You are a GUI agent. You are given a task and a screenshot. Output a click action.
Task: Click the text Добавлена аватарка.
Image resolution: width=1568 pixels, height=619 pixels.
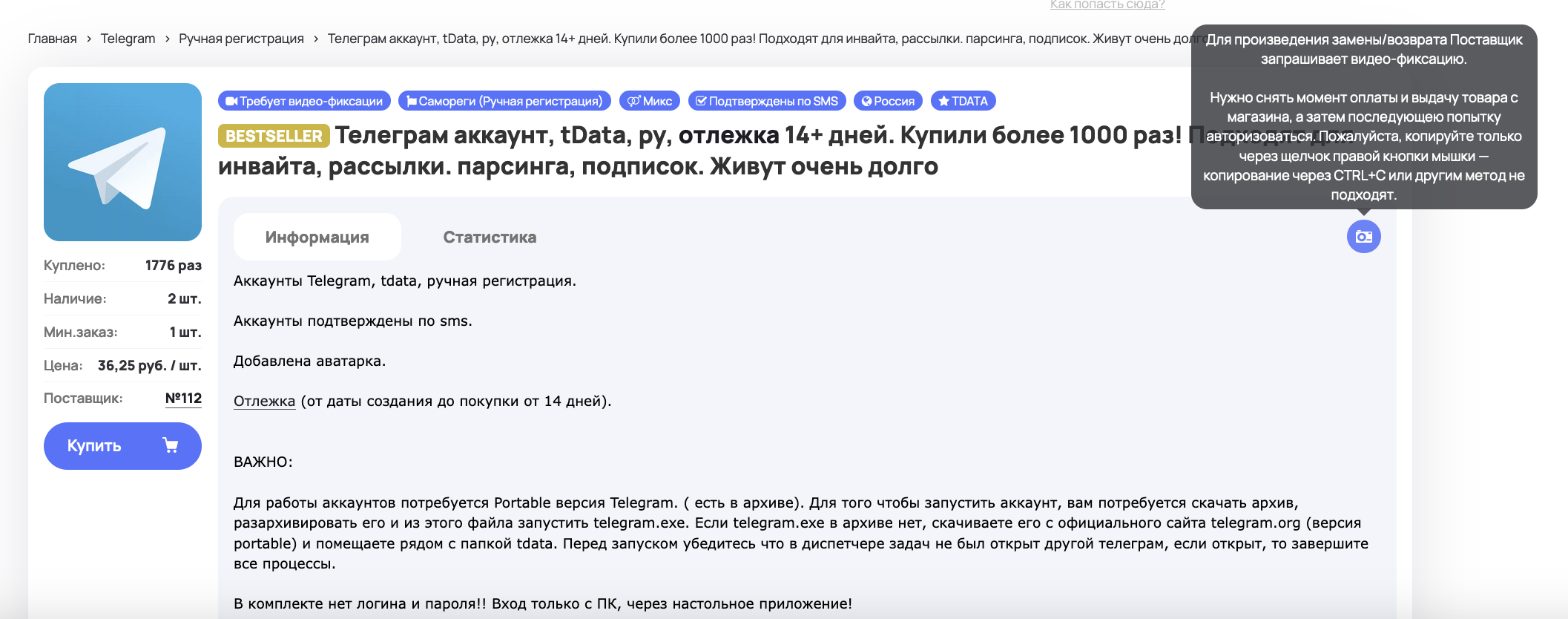[309, 361]
